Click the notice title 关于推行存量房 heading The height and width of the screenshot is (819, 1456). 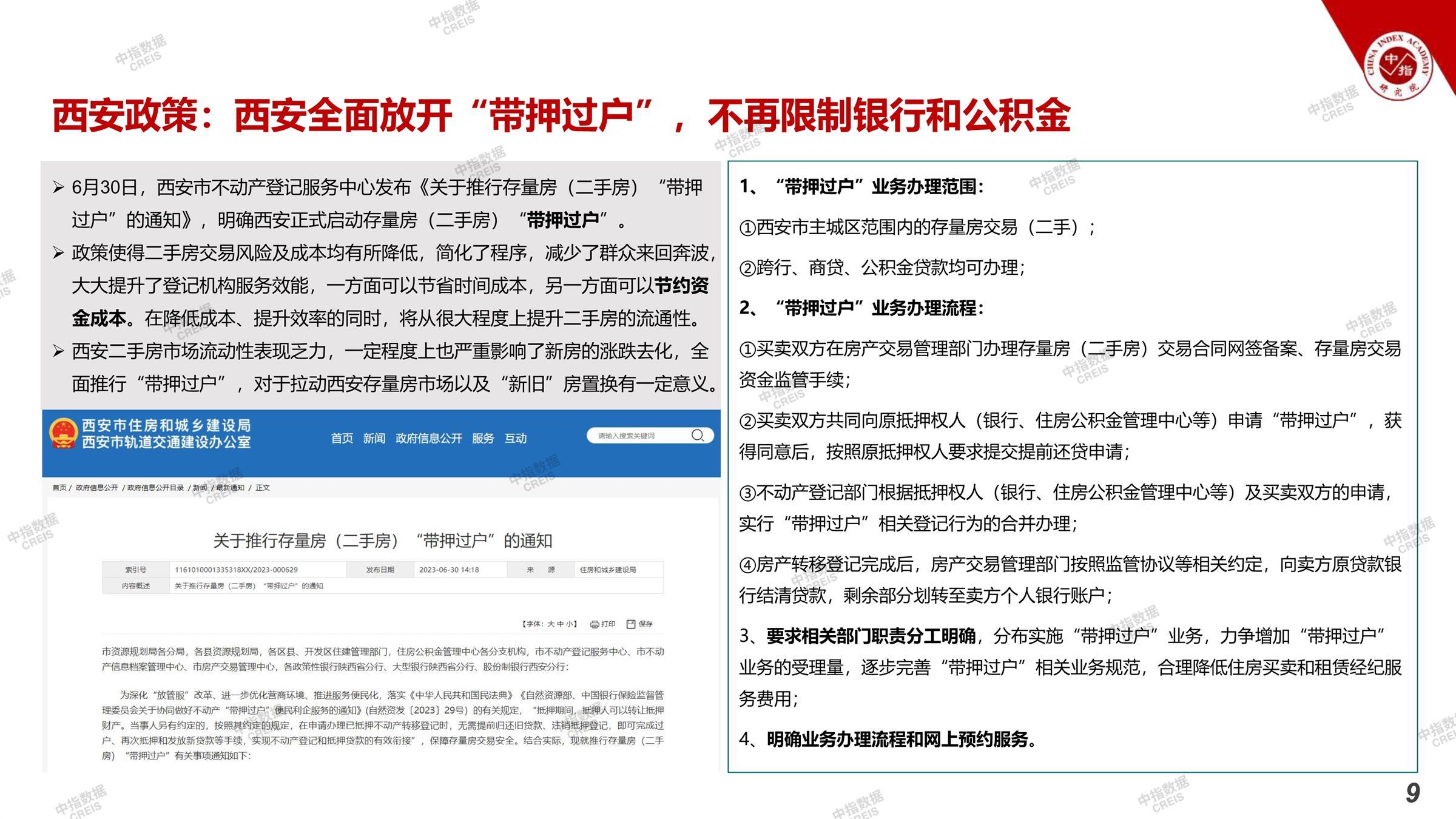(382, 541)
